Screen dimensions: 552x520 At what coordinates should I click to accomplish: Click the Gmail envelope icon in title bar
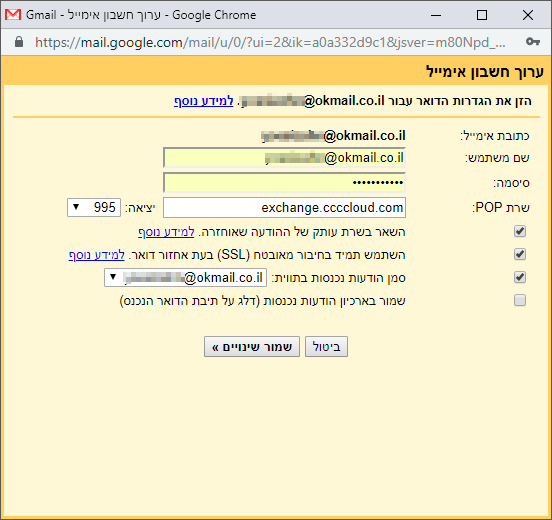13,15
